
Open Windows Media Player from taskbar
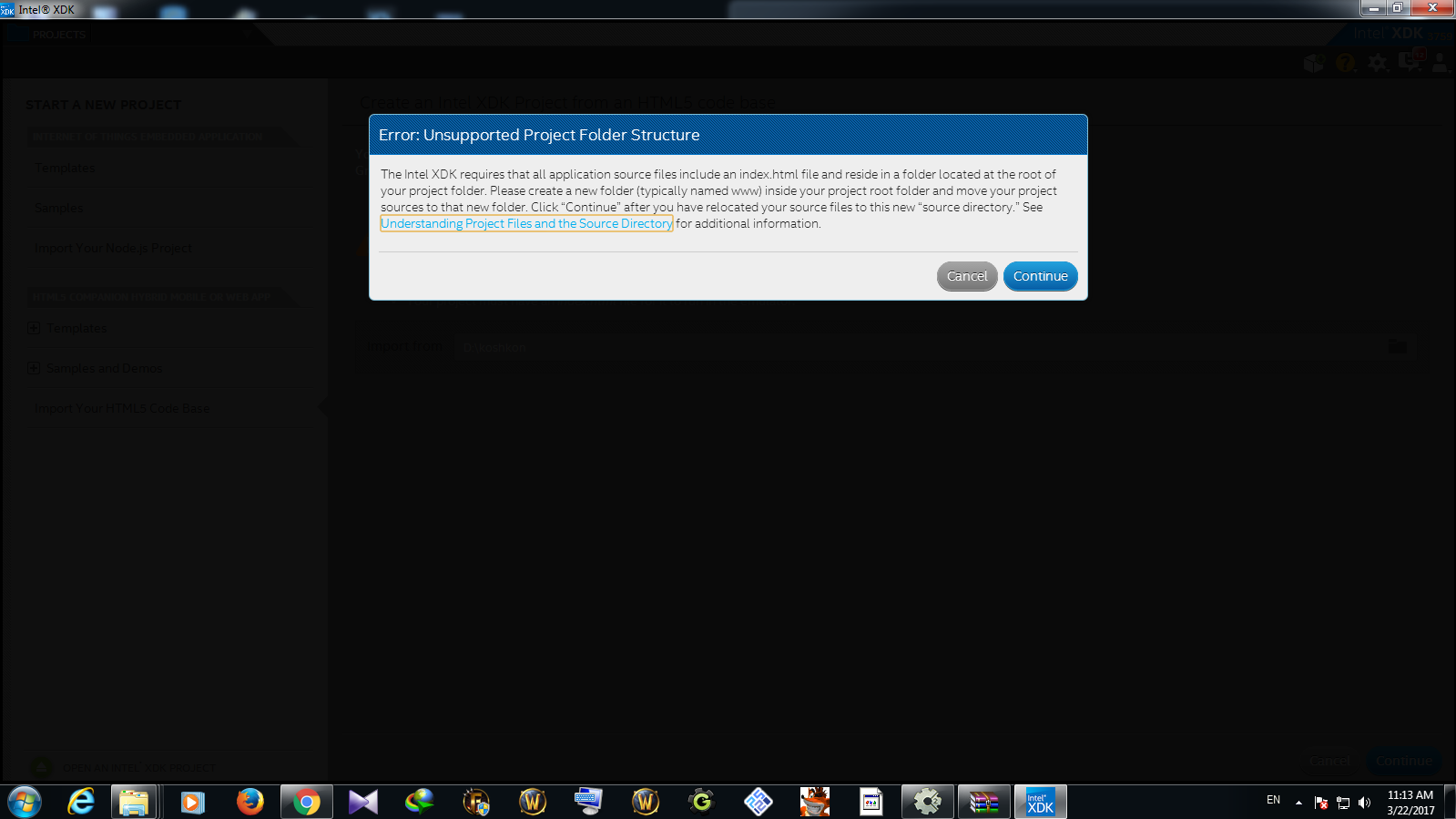click(192, 802)
